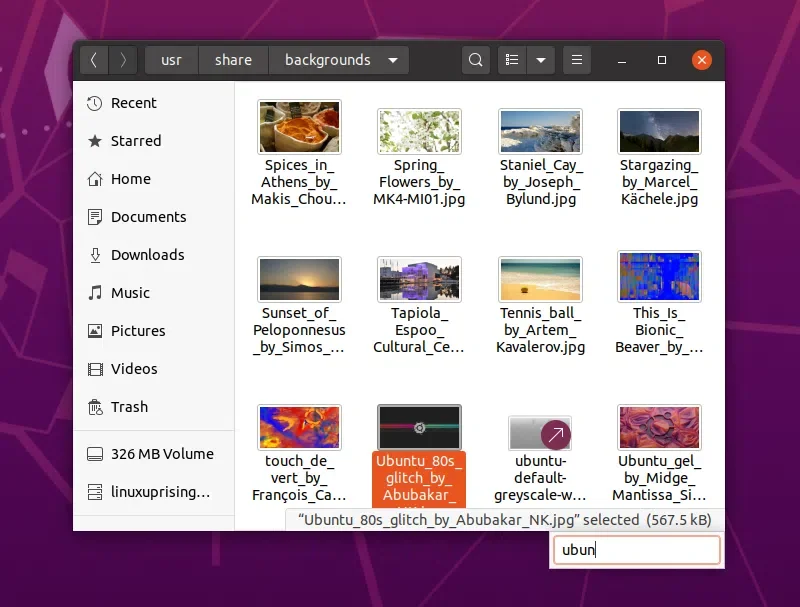800x607 pixels.
Task: Toggle list view icon in header
Action: pyautogui.click(x=512, y=60)
